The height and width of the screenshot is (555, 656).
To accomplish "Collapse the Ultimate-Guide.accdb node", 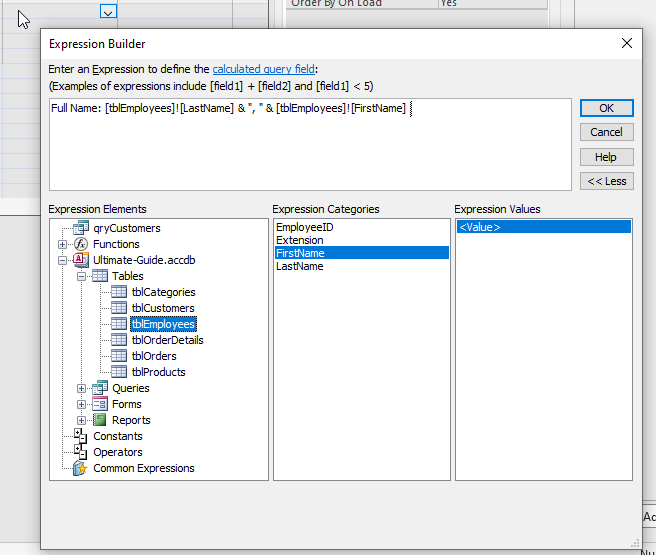I will pos(63,260).
